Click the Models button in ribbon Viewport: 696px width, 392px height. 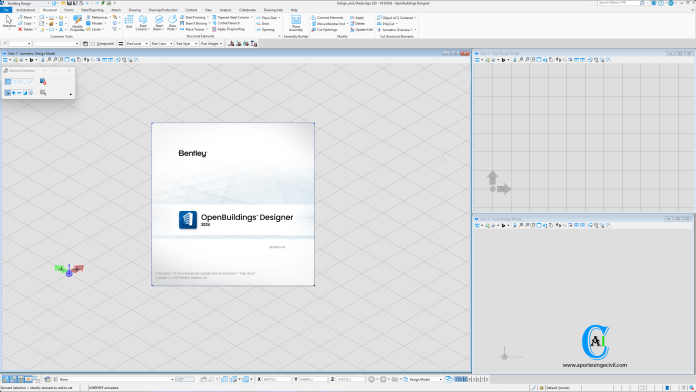[95, 23]
